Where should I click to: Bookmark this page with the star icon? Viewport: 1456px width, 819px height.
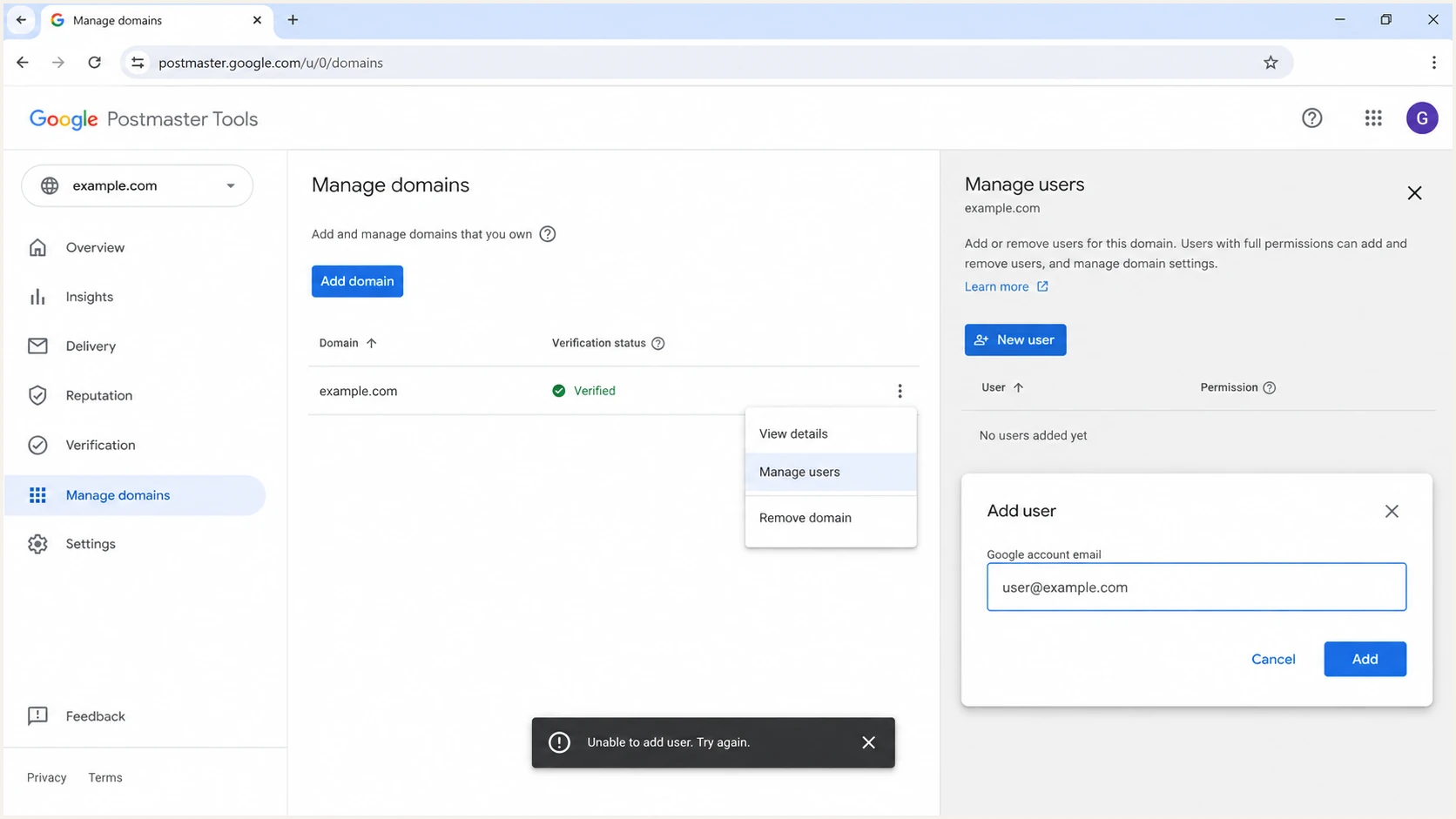coord(1271,63)
